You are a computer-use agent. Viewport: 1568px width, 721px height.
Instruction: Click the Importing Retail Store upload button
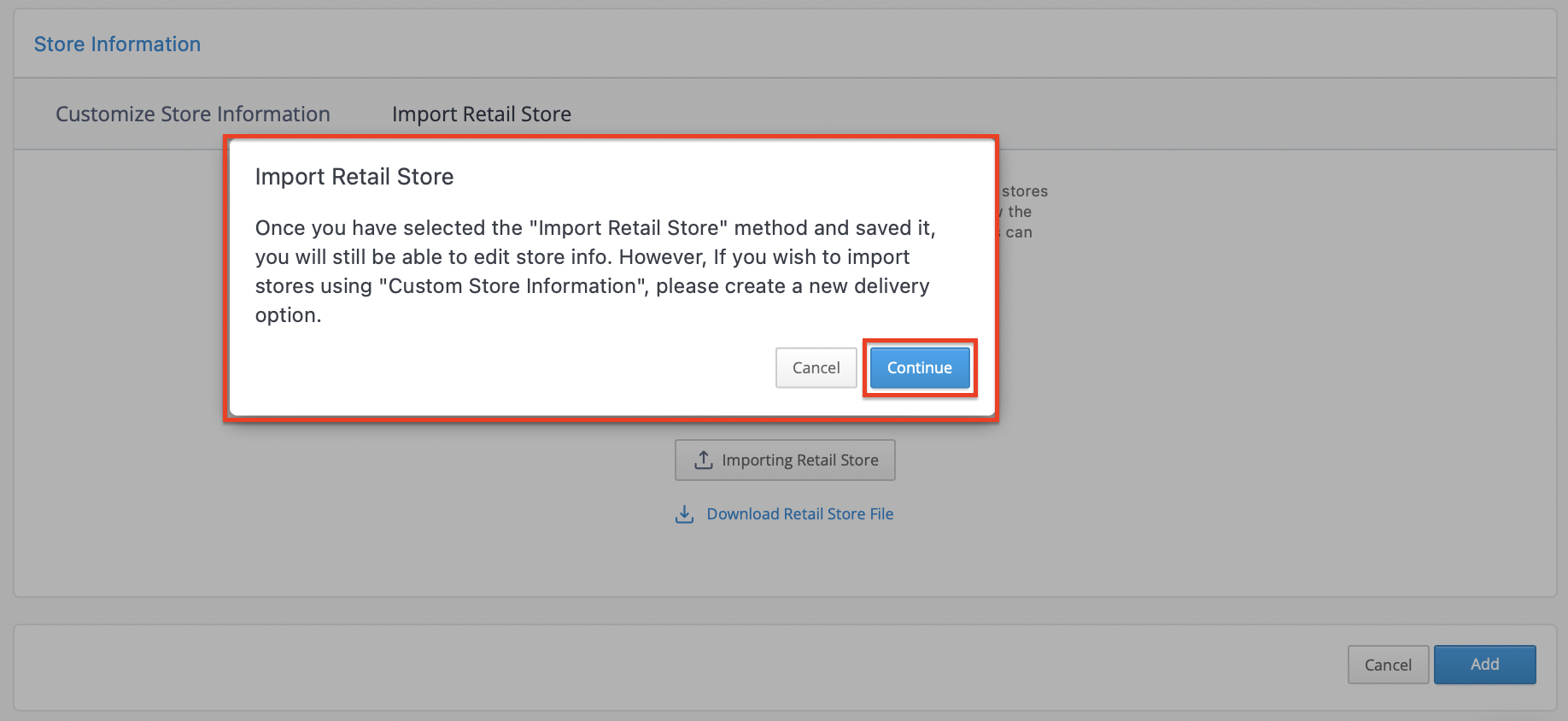pyautogui.click(x=785, y=460)
